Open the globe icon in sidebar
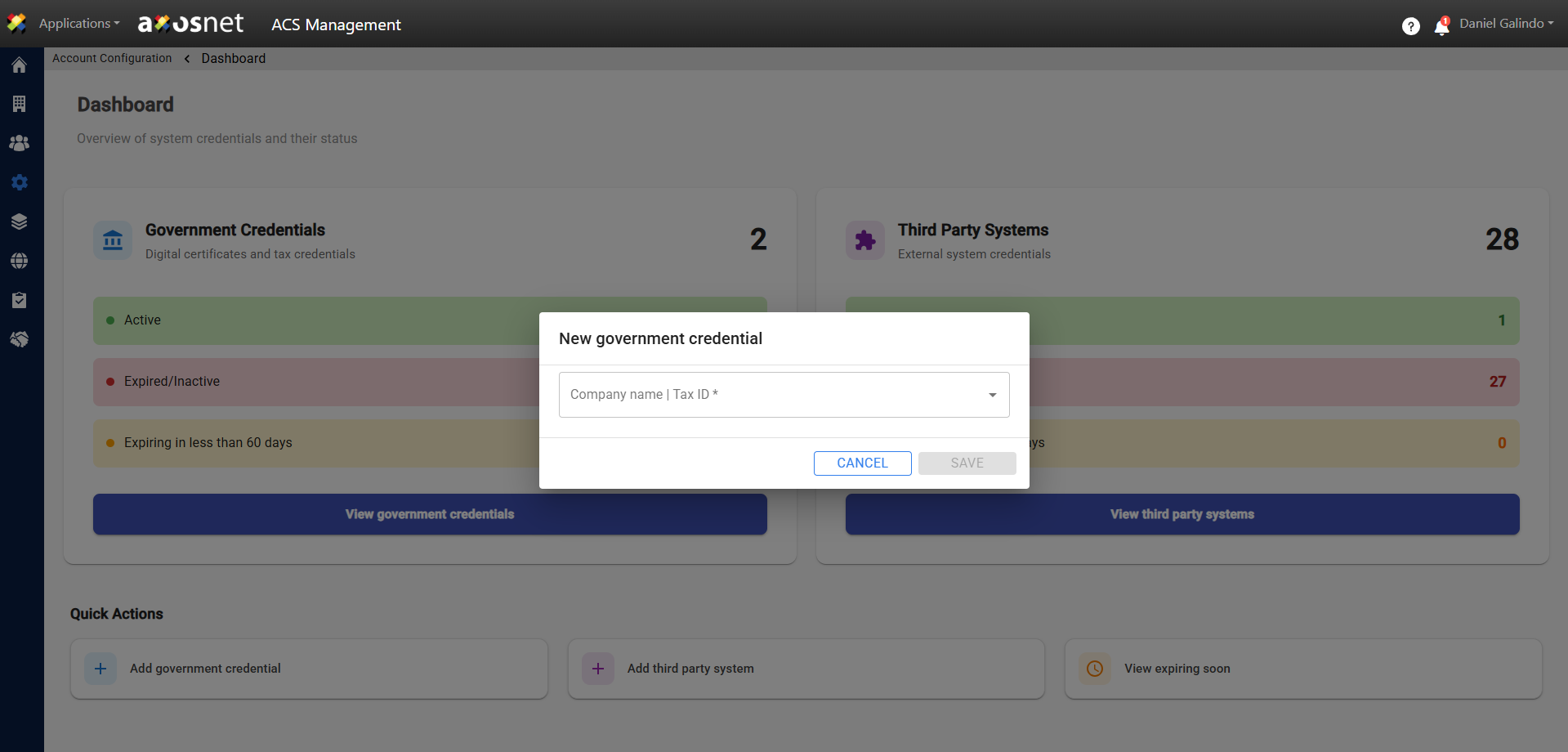1568x752 pixels. click(x=20, y=261)
